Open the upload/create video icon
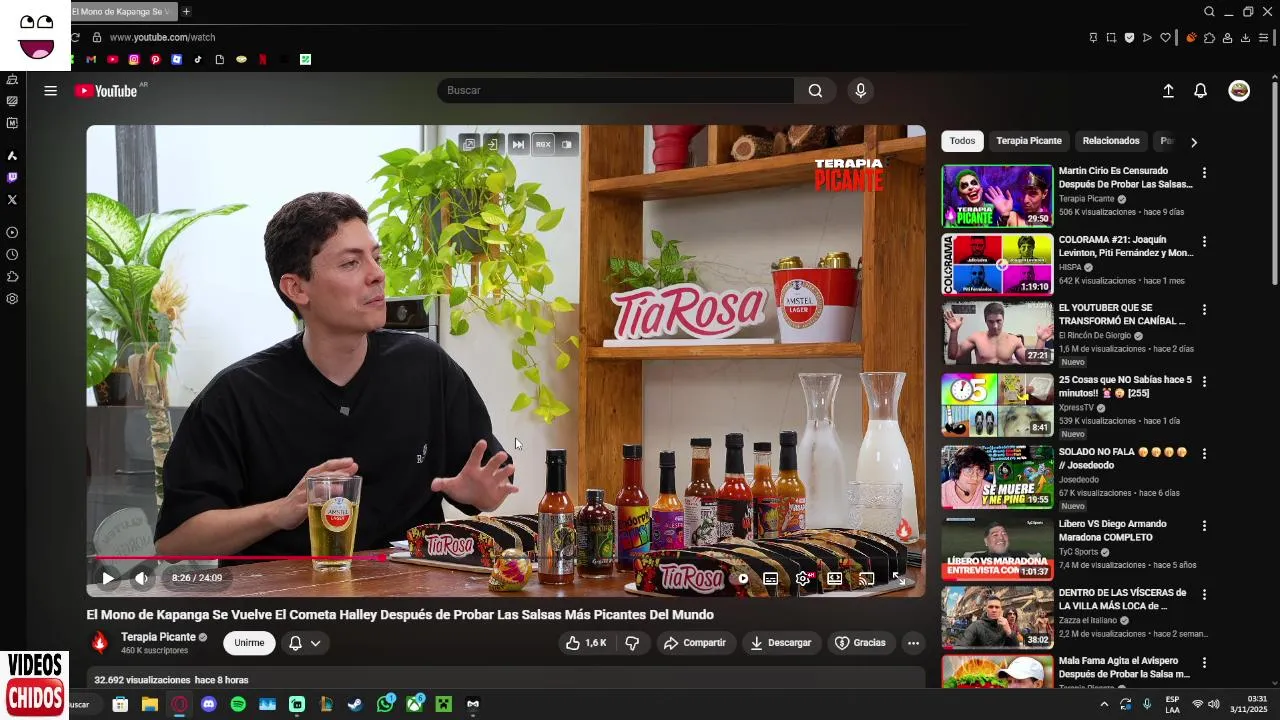The width and height of the screenshot is (1280, 720). pos(1168,90)
